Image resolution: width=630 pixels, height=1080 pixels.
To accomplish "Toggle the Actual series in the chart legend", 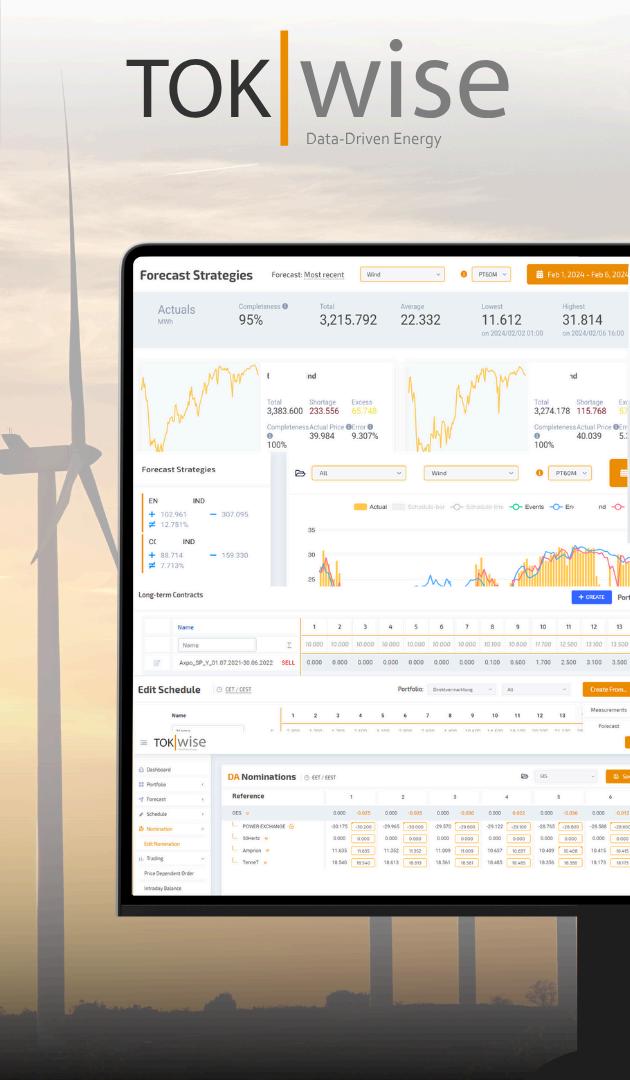I will [370, 507].
